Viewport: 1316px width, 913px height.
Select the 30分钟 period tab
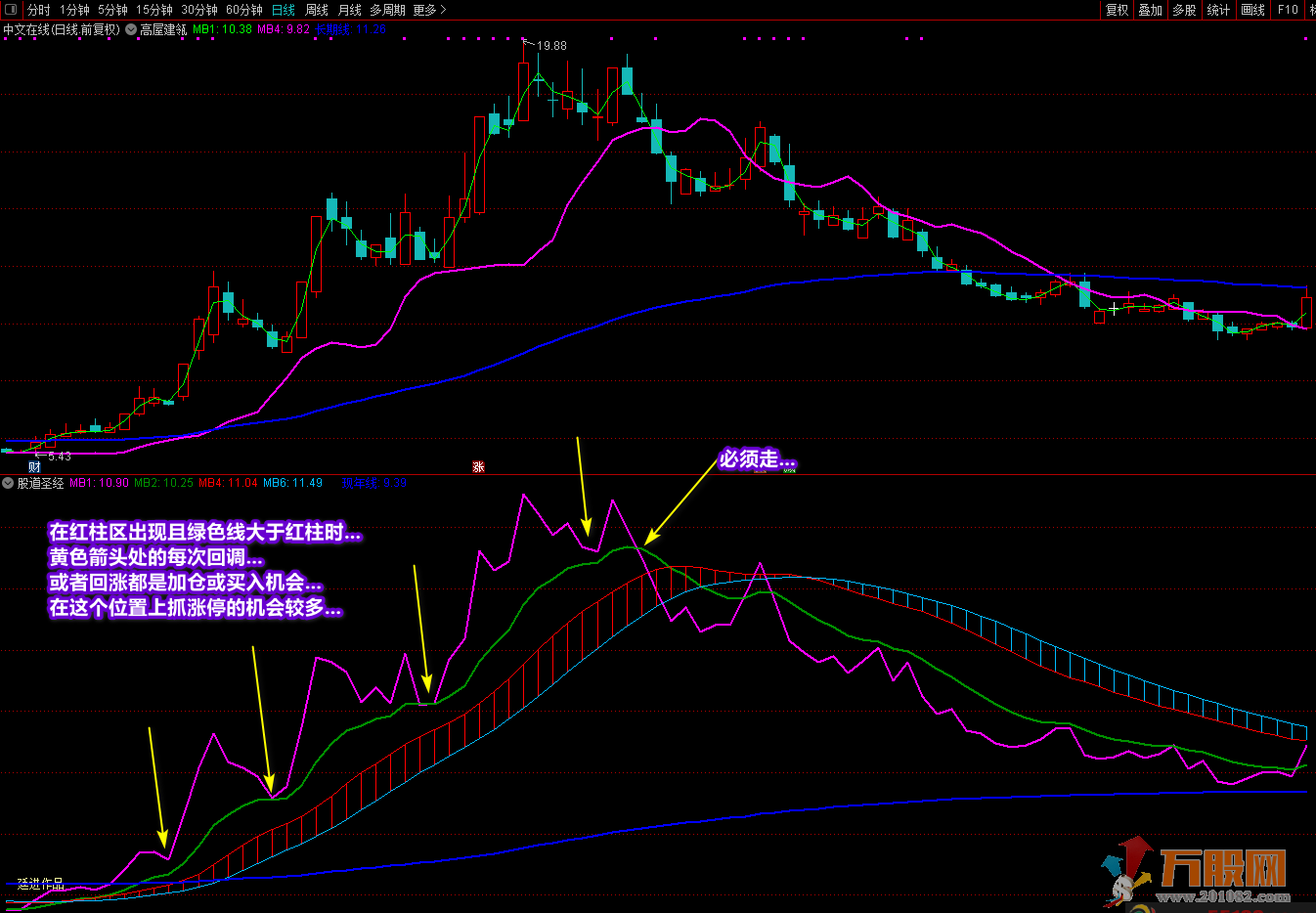pos(199,10)
